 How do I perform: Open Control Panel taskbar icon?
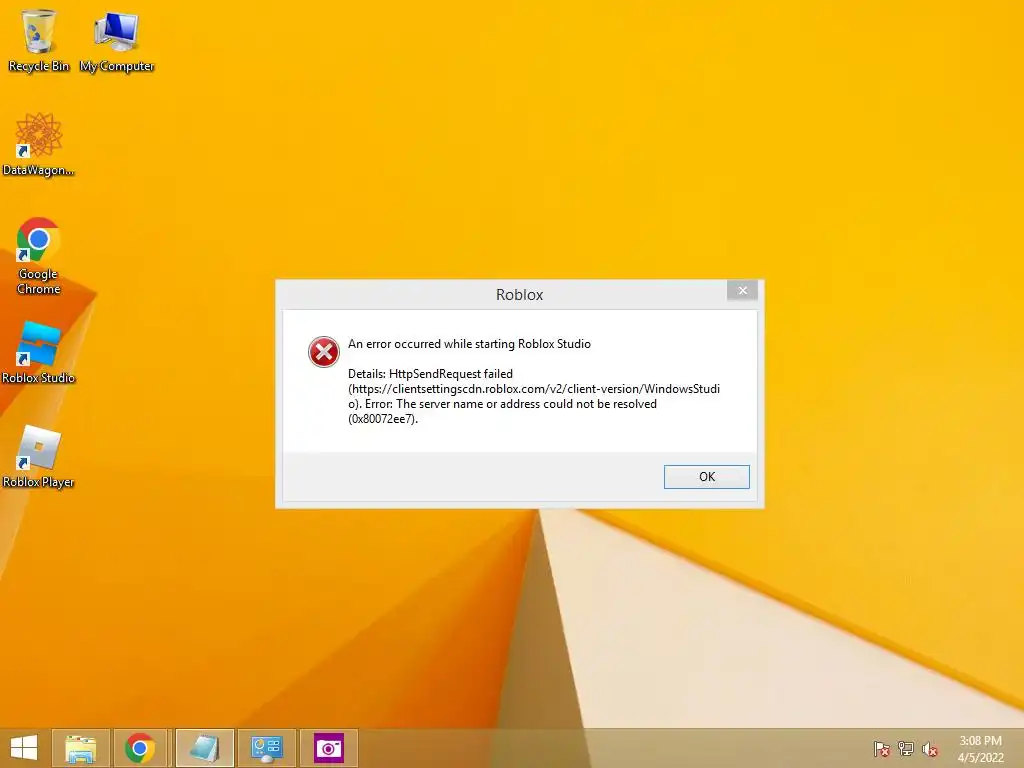pyautogui.click(x=266, y=748)
